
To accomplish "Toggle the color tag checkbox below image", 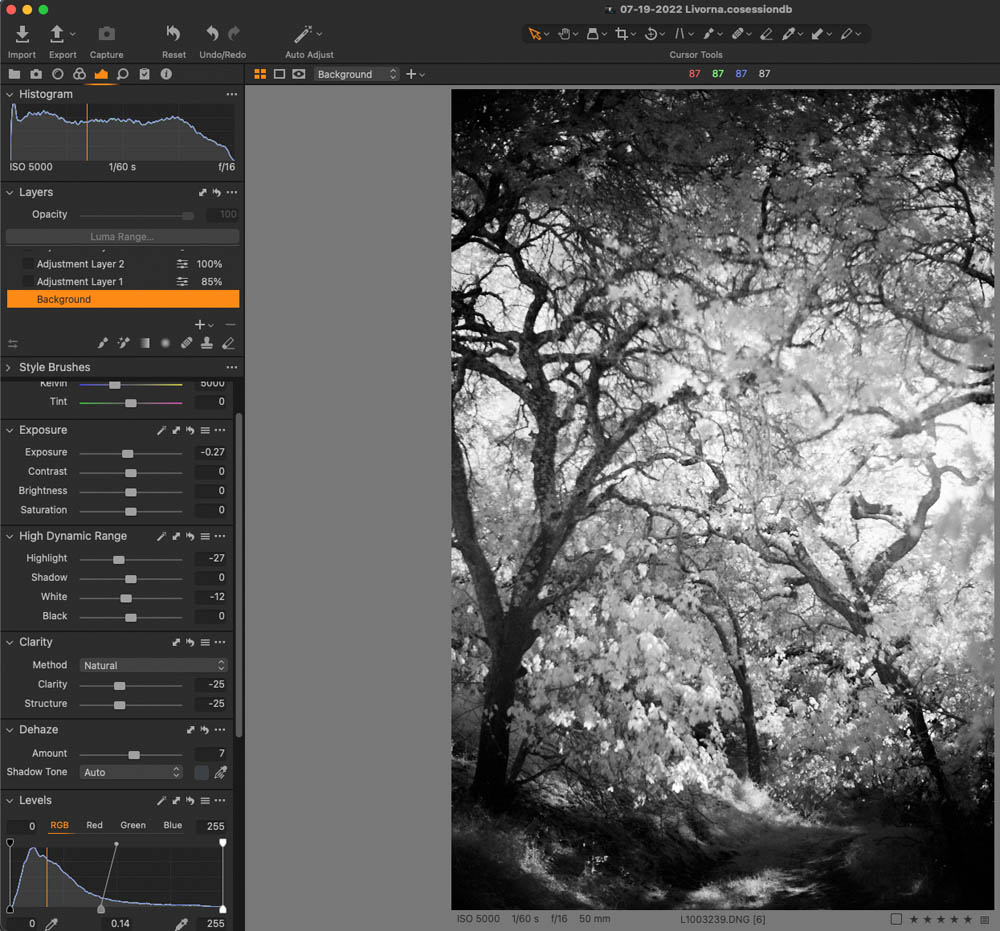I will (x=896, y=919).
